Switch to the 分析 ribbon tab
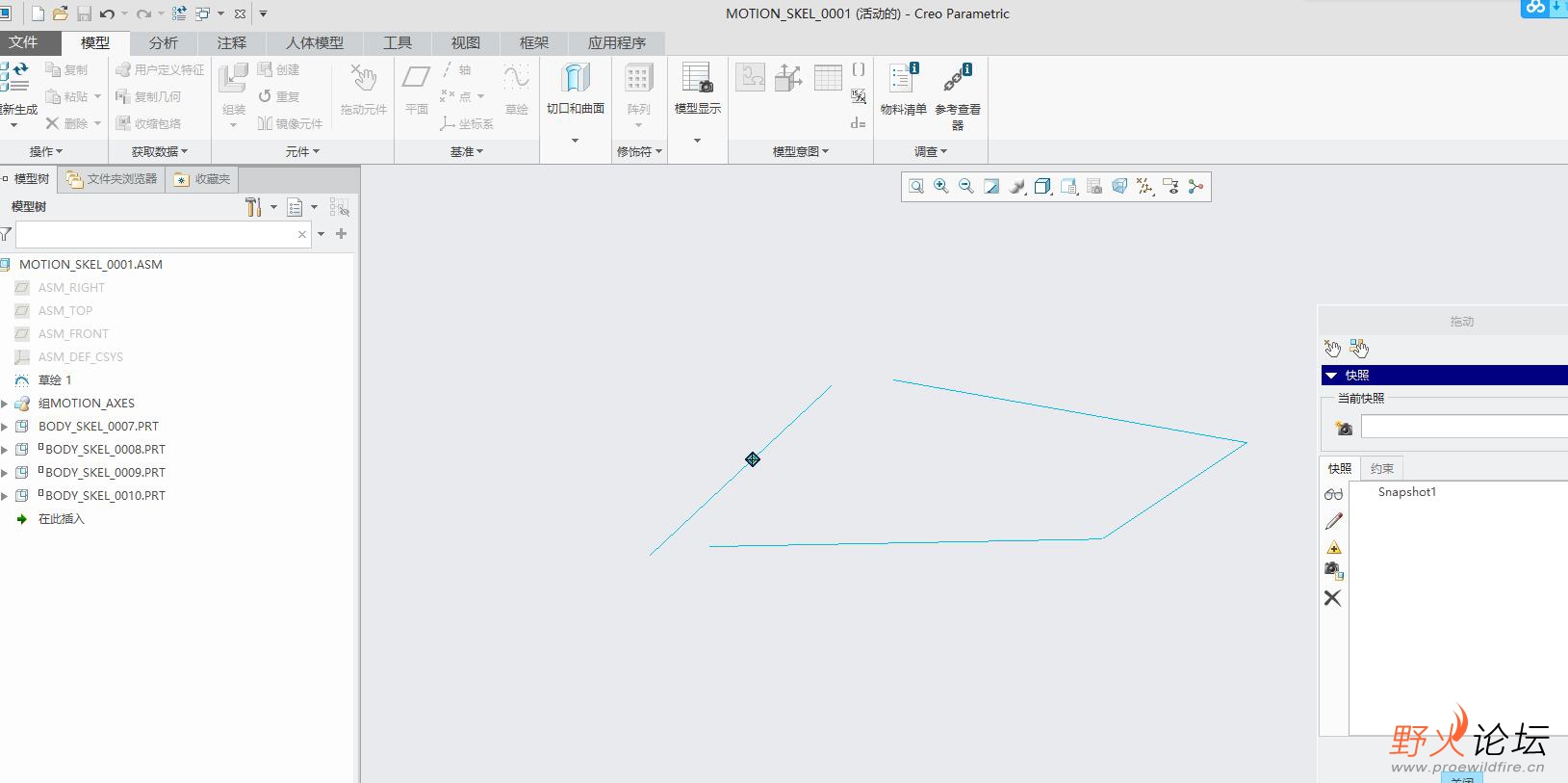1568x783 pixels. [x=164, y=42]
